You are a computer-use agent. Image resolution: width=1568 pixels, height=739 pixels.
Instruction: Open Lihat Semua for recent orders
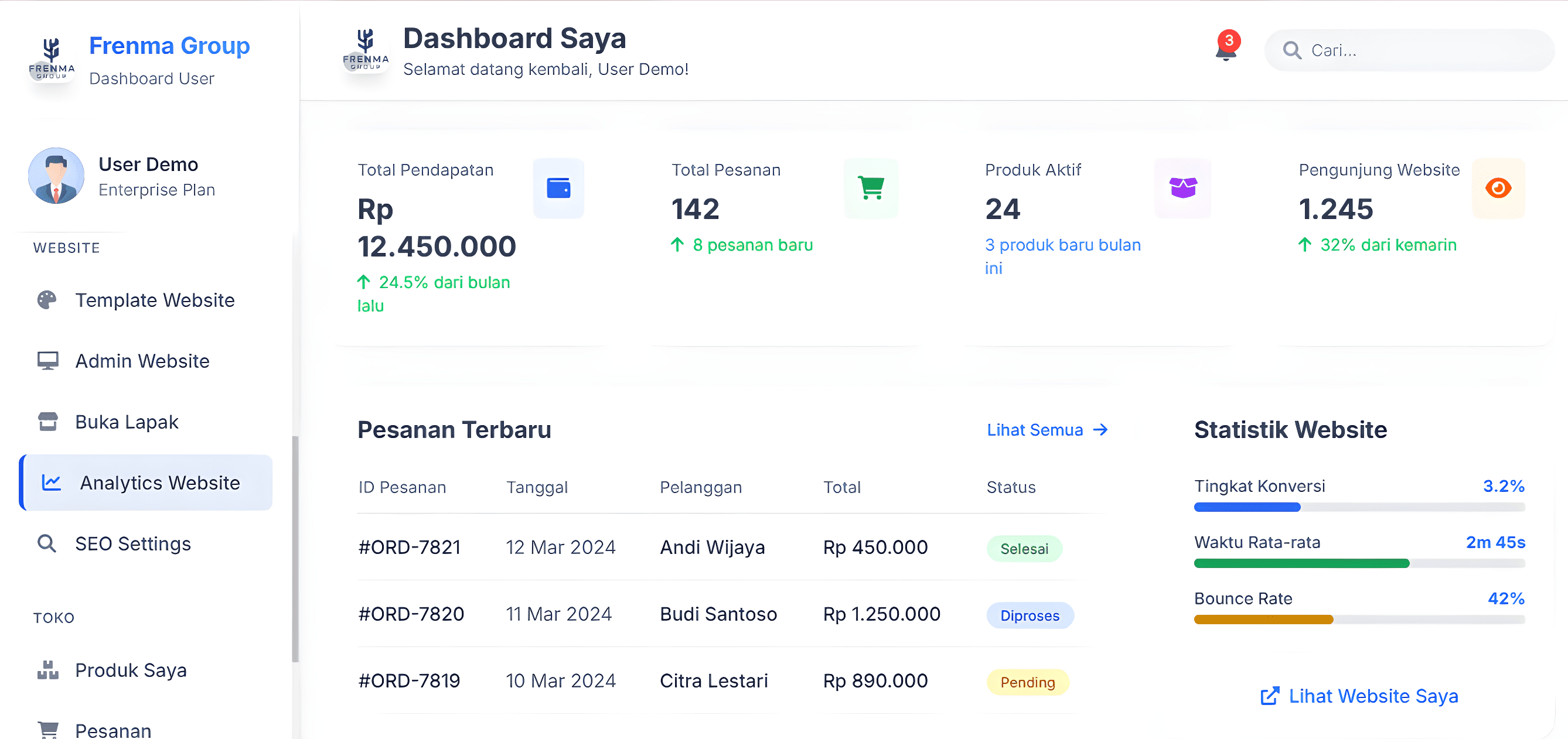click(x=1047, y=429)
